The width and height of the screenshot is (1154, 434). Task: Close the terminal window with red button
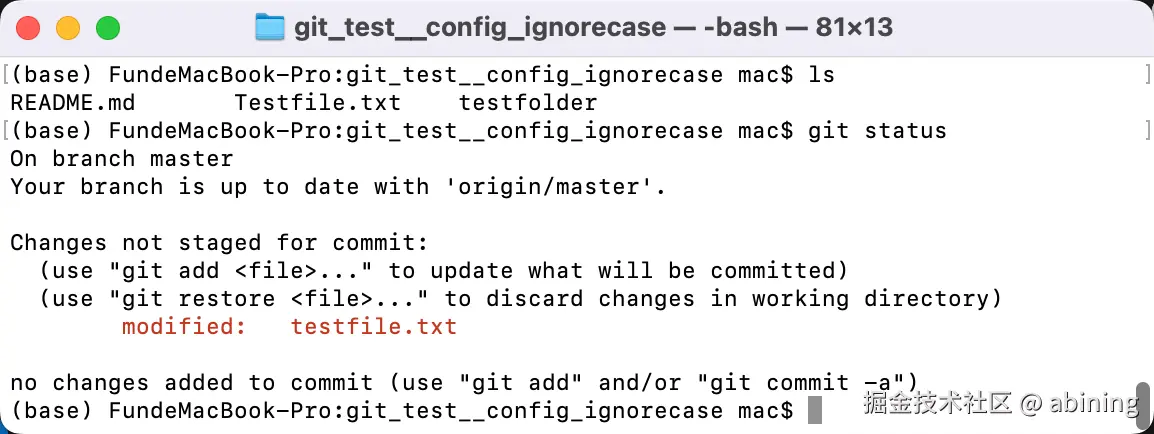(28, 29)
